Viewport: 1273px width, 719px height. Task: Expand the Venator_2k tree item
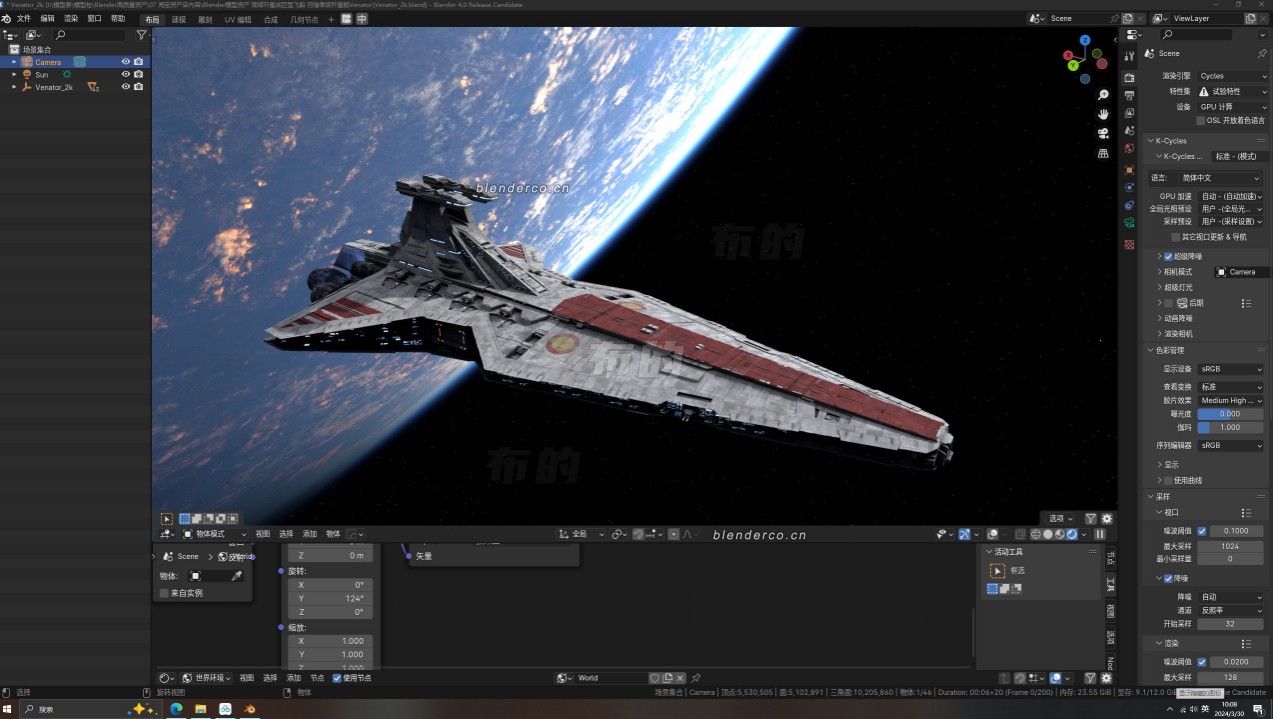[x=14, y=87]
